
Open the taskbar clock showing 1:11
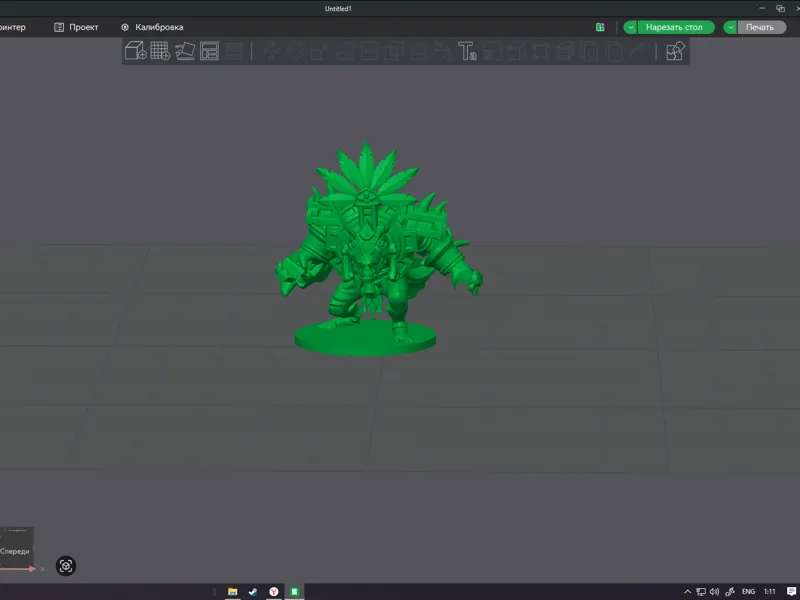click(x=770, y=591)
